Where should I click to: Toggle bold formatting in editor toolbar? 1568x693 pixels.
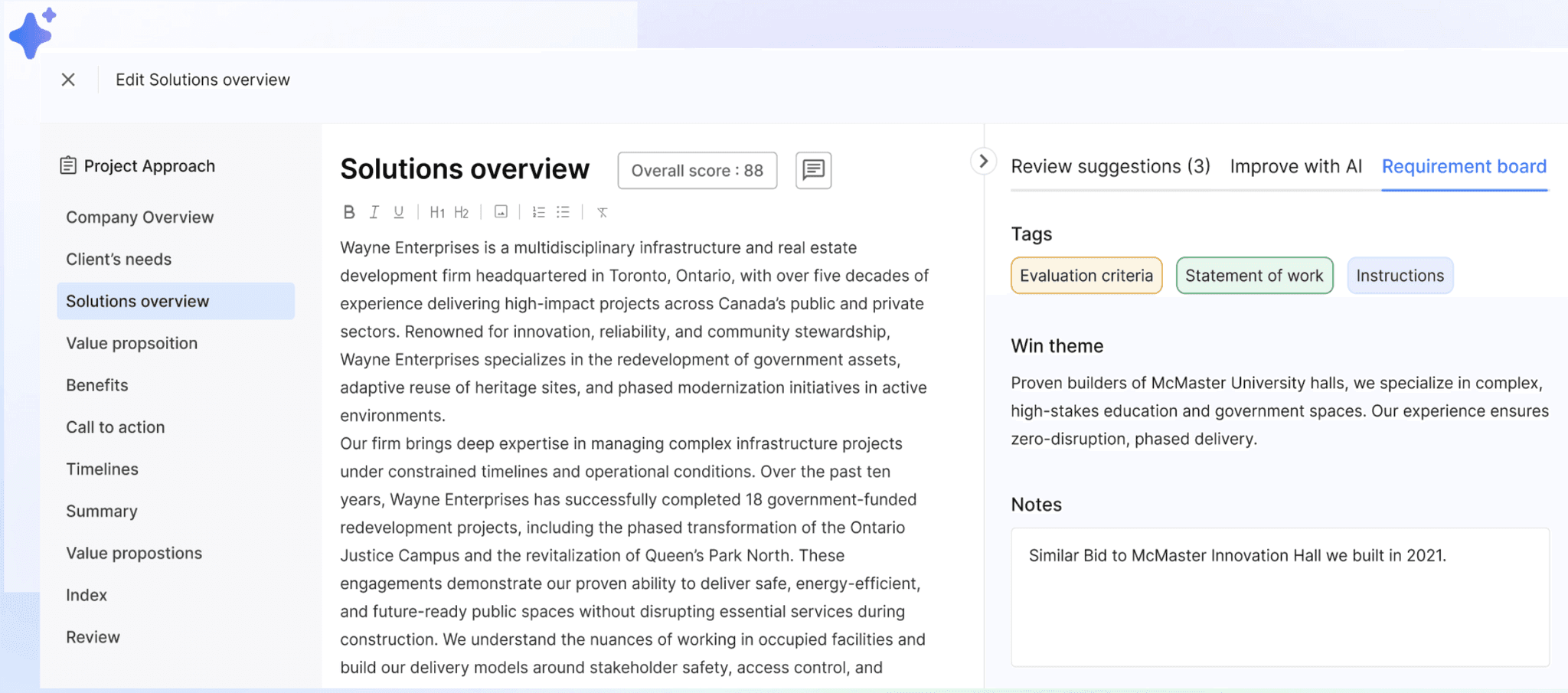[x=349, y=212]
